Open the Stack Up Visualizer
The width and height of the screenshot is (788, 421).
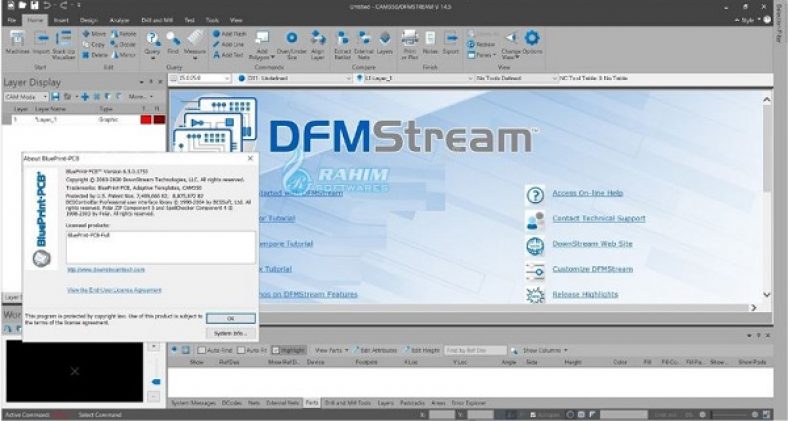[64, 44]
